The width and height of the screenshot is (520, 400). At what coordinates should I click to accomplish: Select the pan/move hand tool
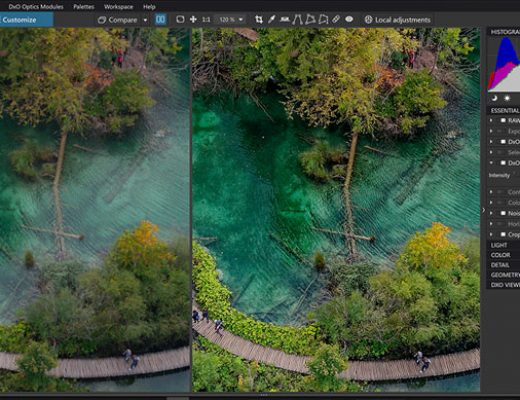click(193, 20)
